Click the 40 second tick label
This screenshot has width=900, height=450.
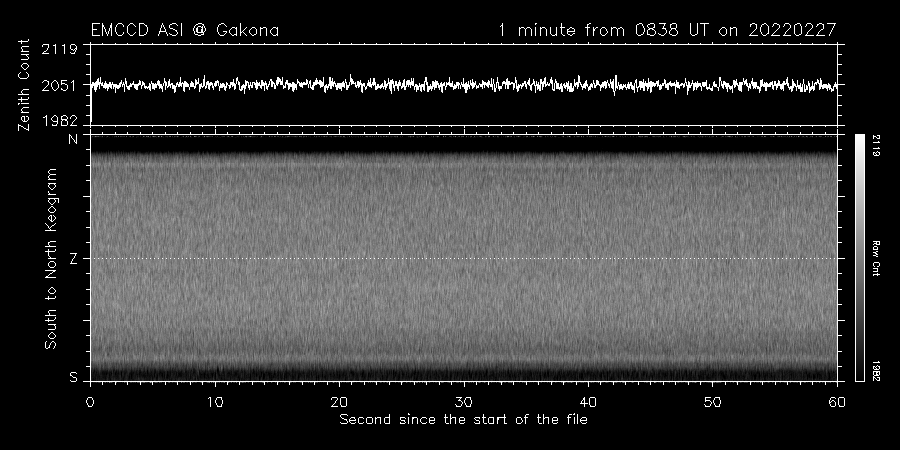588,402
